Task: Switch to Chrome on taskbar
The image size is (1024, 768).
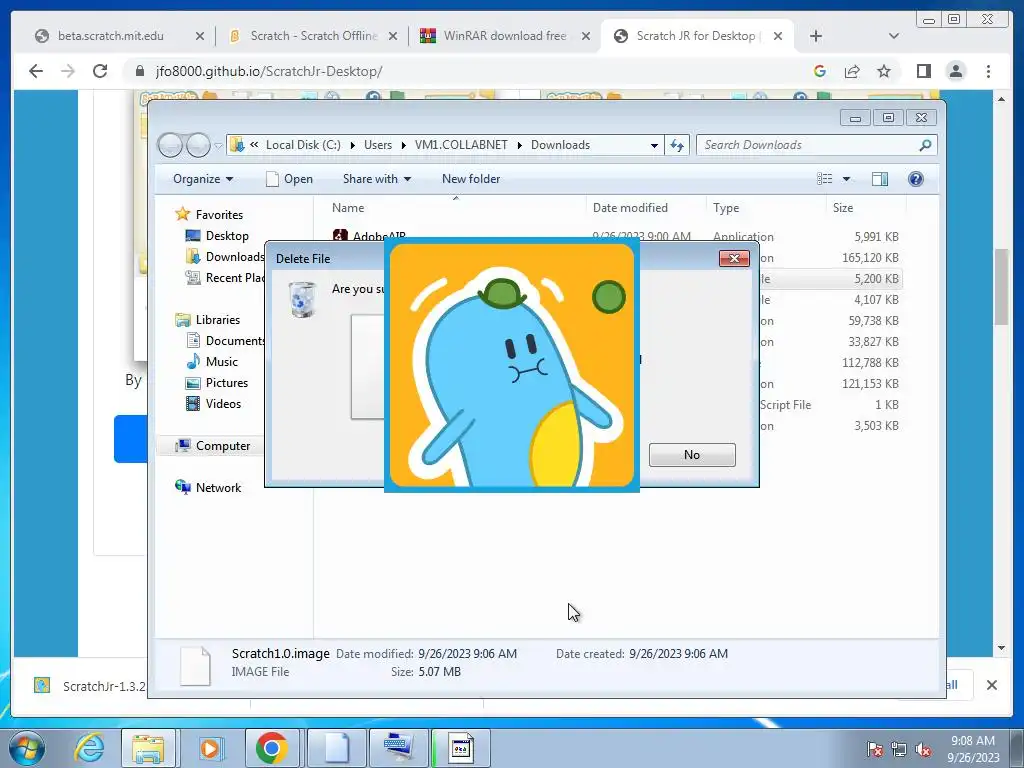Action: 272,748
